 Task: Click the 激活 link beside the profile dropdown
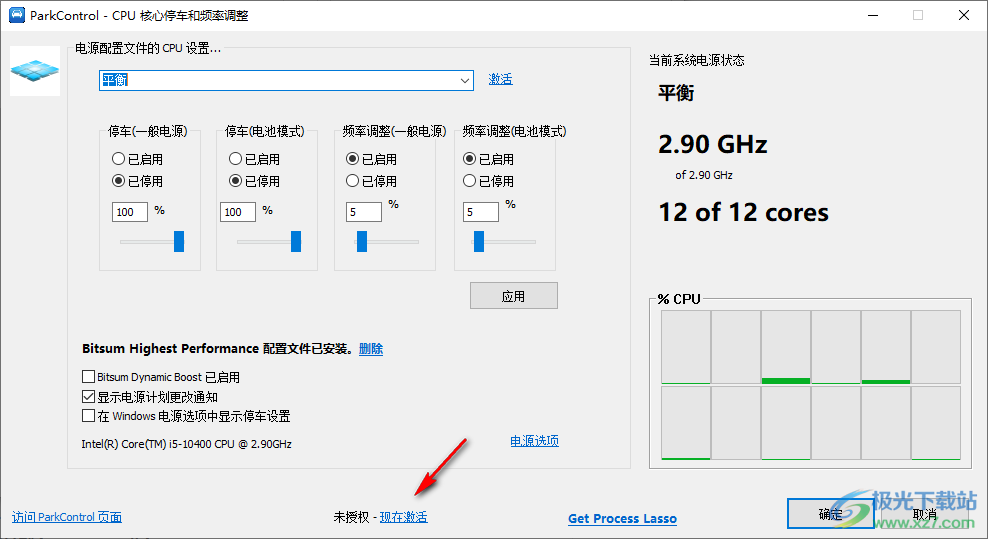tap(500, 79)
